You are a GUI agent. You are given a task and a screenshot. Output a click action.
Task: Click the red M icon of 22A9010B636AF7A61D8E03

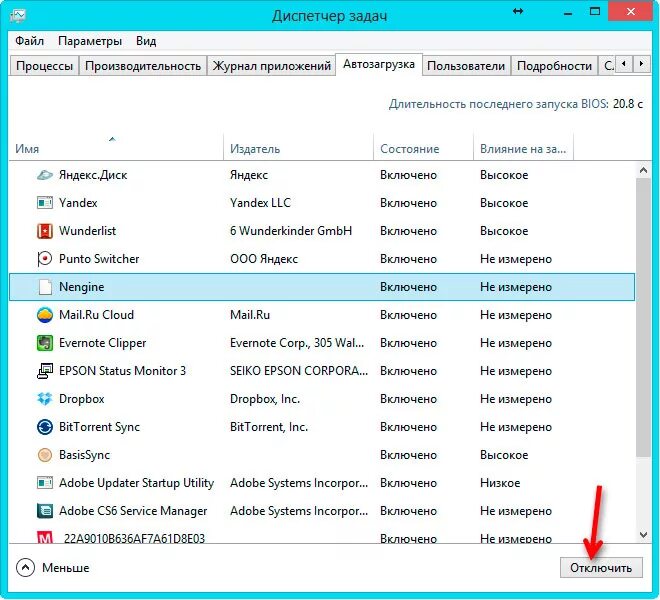click(x=45, y=538)
